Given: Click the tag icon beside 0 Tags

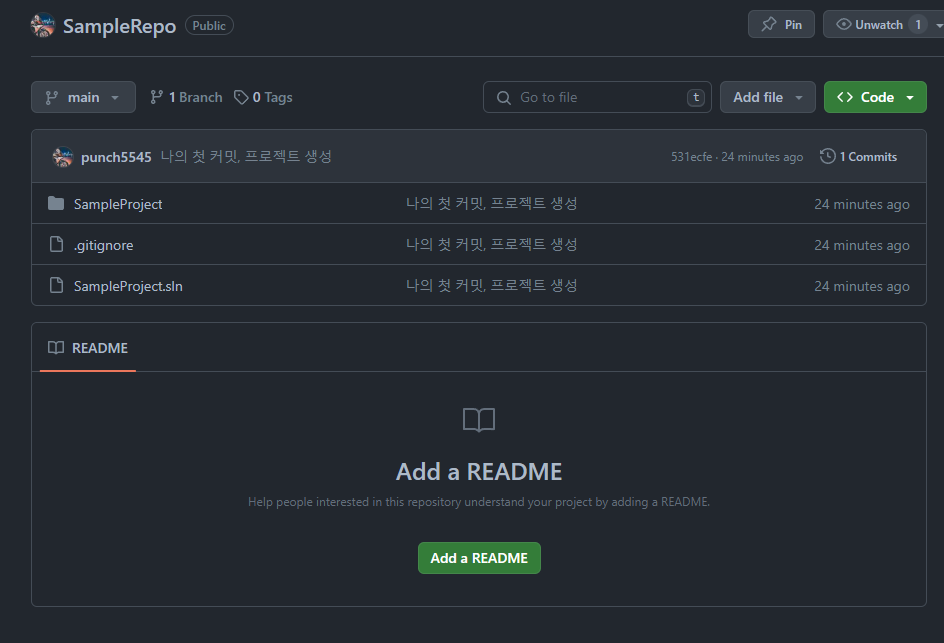Looking at the screenshot, I should [241, 97].
